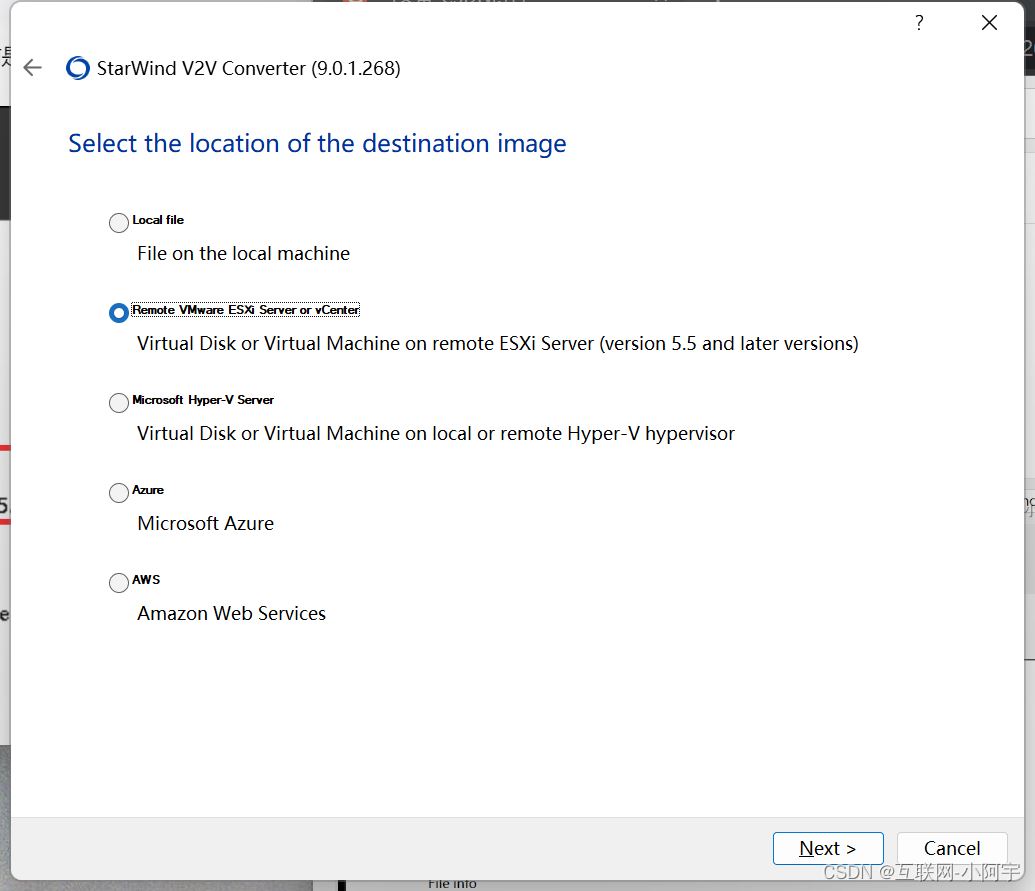
Task: Cancel the conversion wizard
Action: (952, 848)
